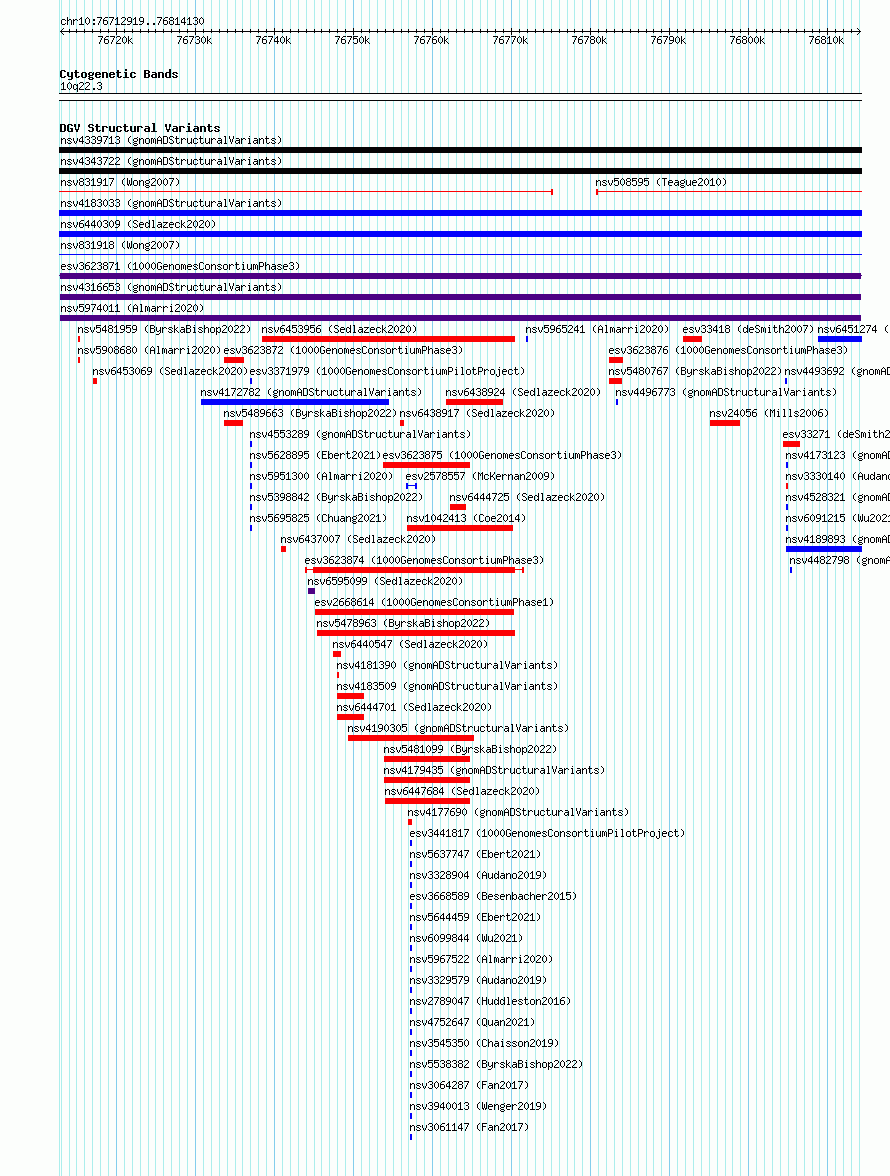Click nsv5951300 (Almarri2020) label
Viewport: 890px width, 1176px height.
coord(321,476)
